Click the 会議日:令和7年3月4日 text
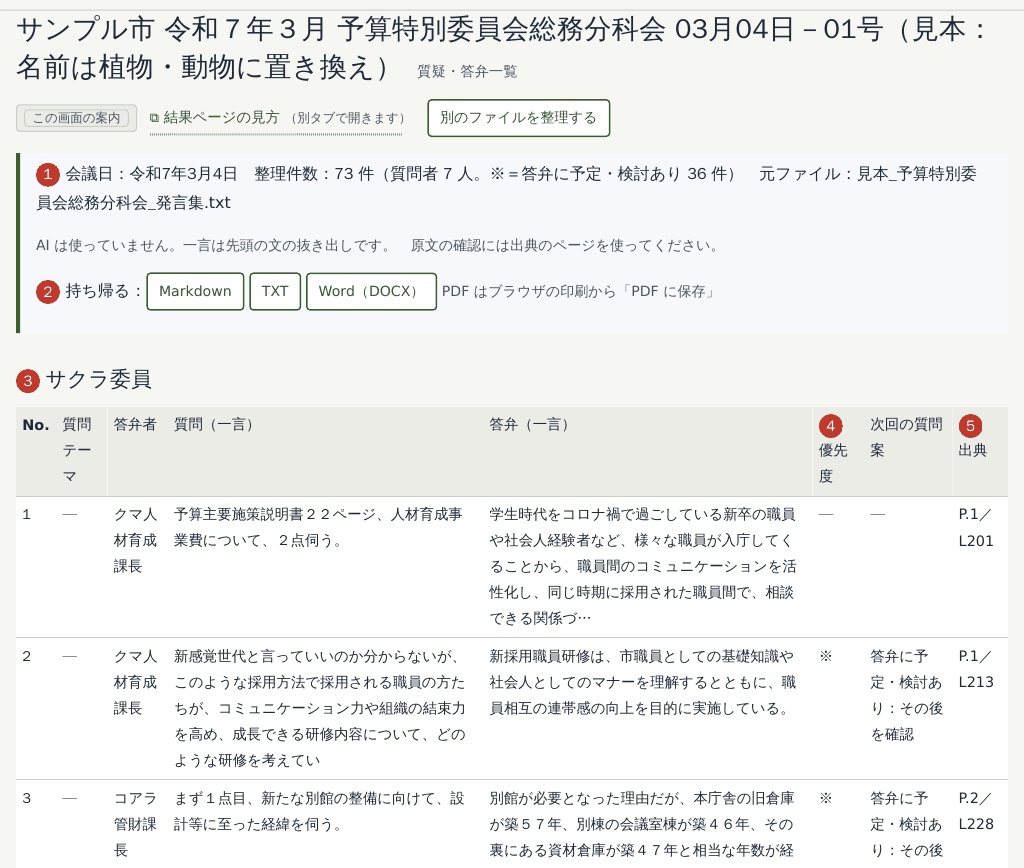Screen dimensions: 1024x868 (x=151, y=174)
